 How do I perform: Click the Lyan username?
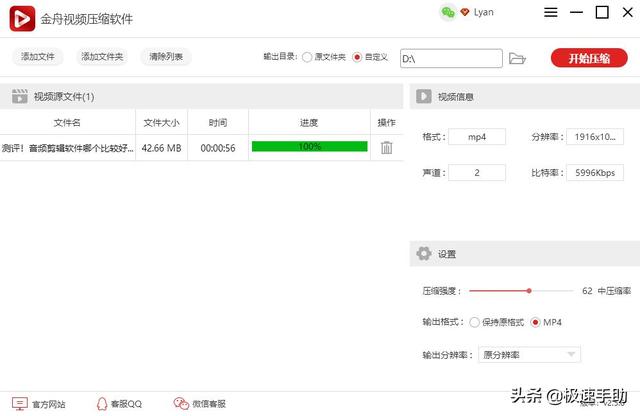click(484, 12)
